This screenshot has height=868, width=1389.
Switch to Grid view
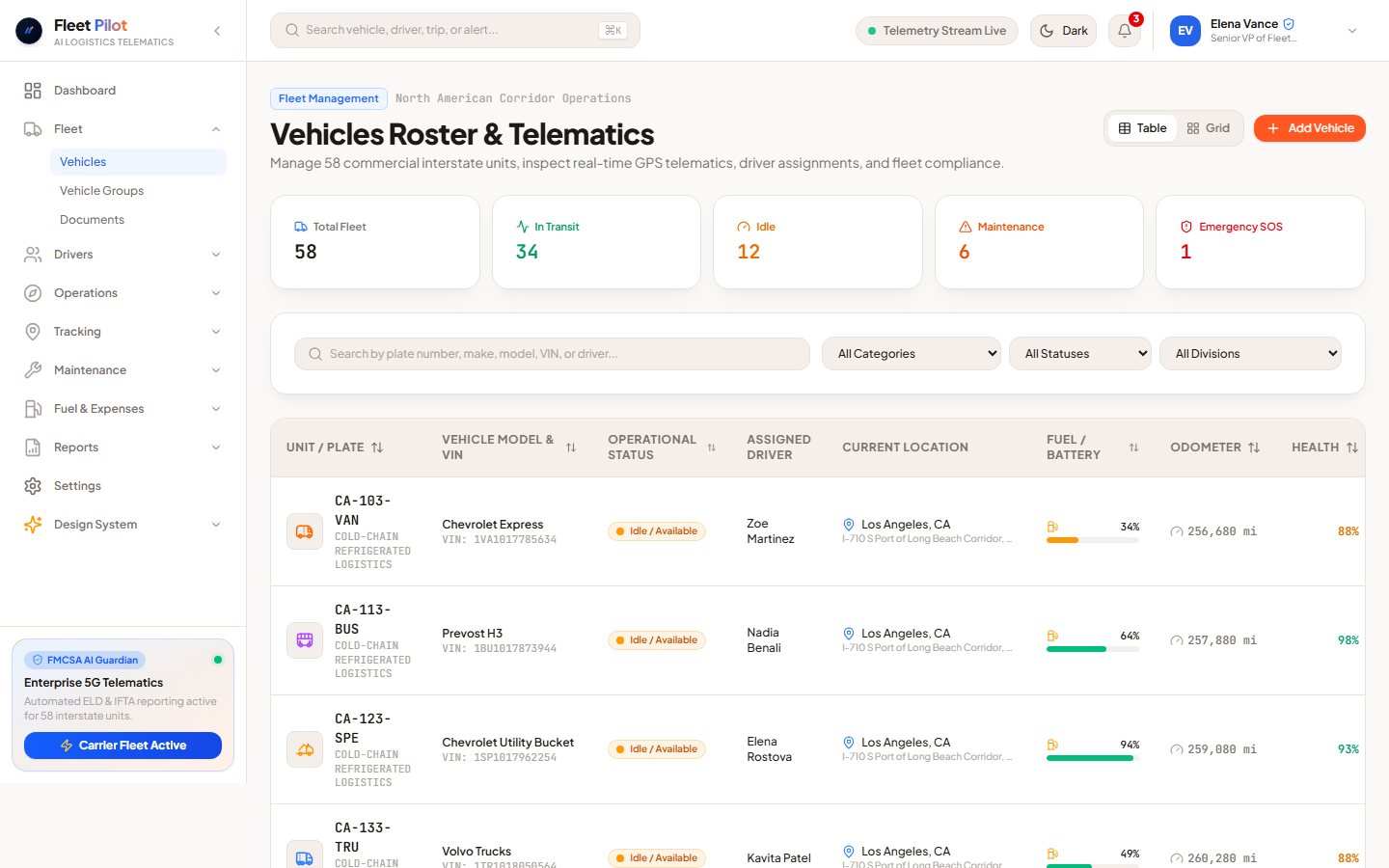[x=1209, y=128]
